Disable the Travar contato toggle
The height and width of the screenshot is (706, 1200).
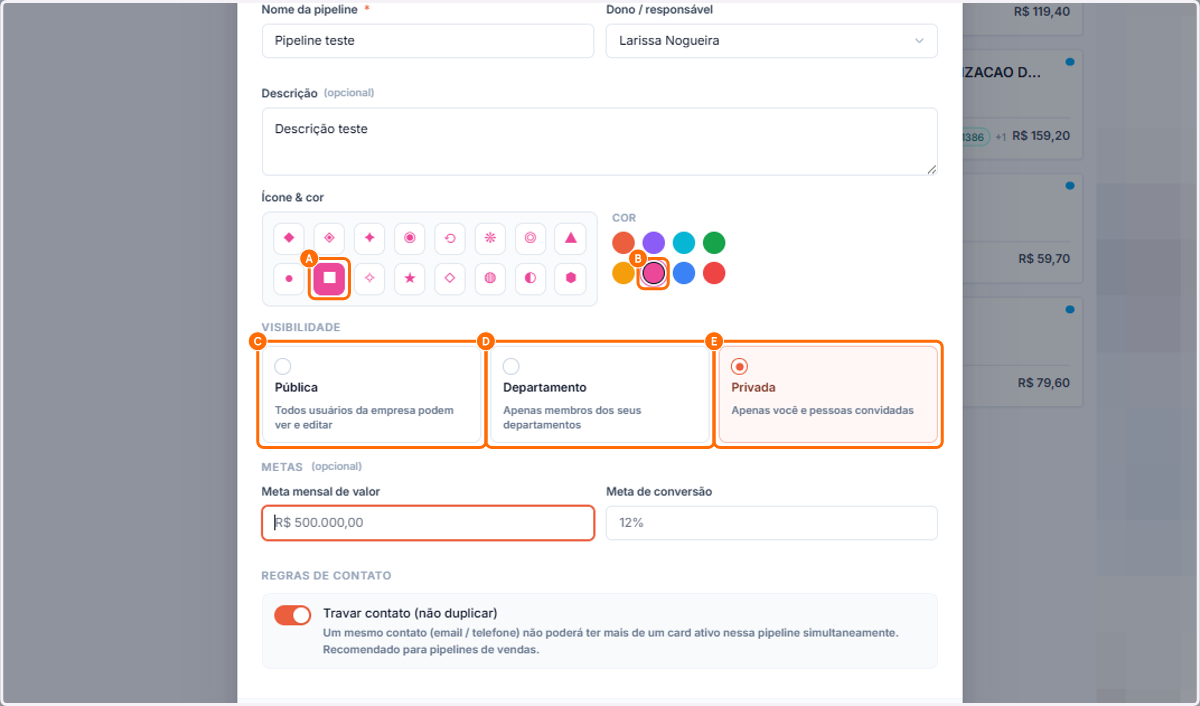click(x=293, y=615)
